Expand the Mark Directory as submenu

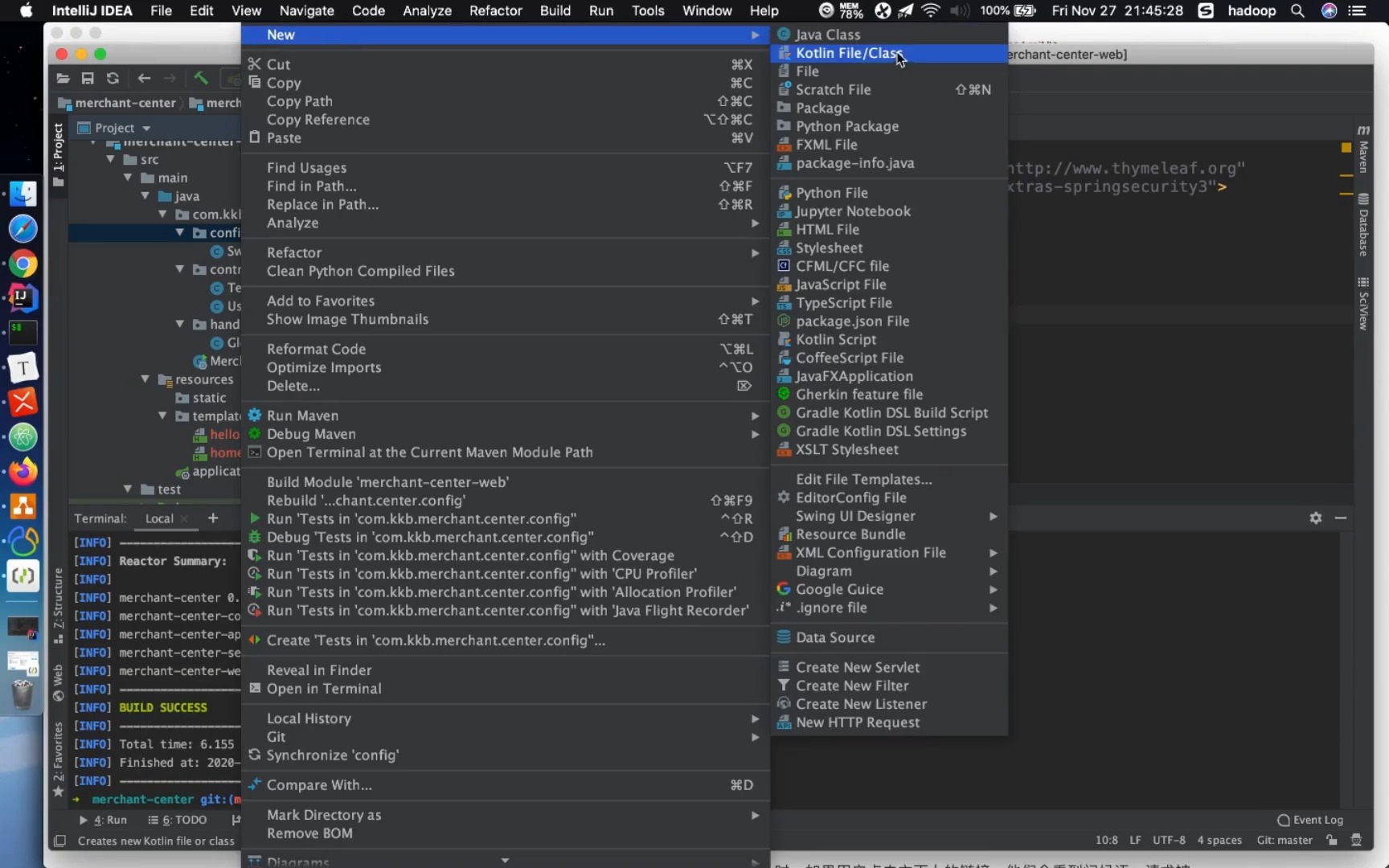coord(505,815)
